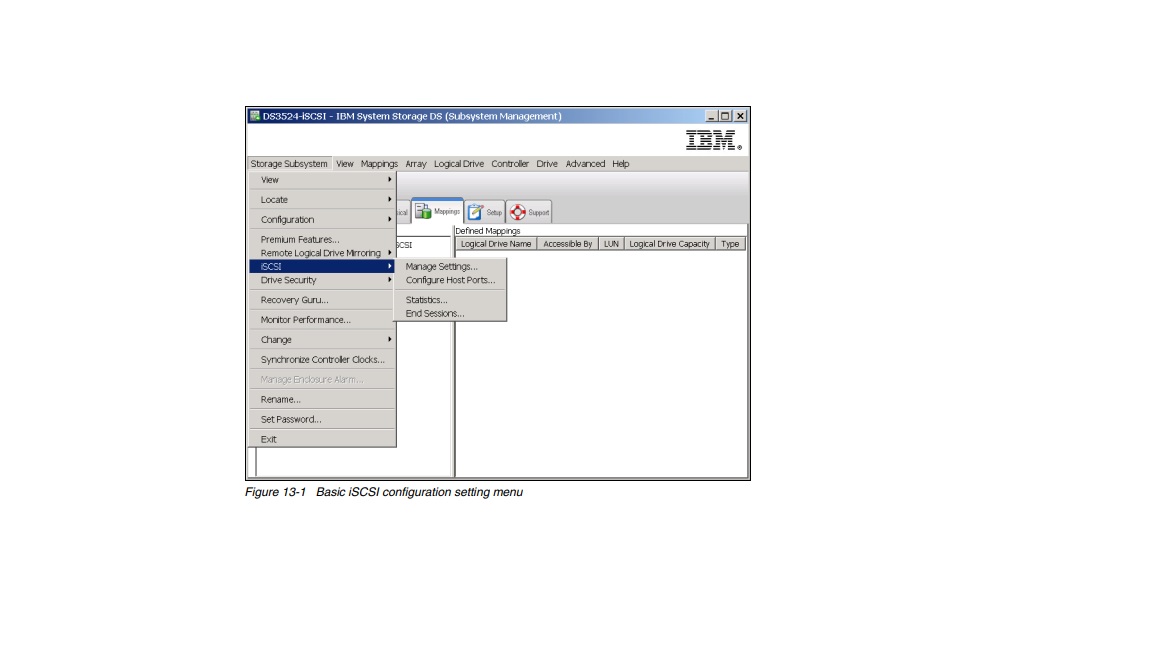
Task: Open the Advanced menu in menu bar
Action: tap(585, 164)
